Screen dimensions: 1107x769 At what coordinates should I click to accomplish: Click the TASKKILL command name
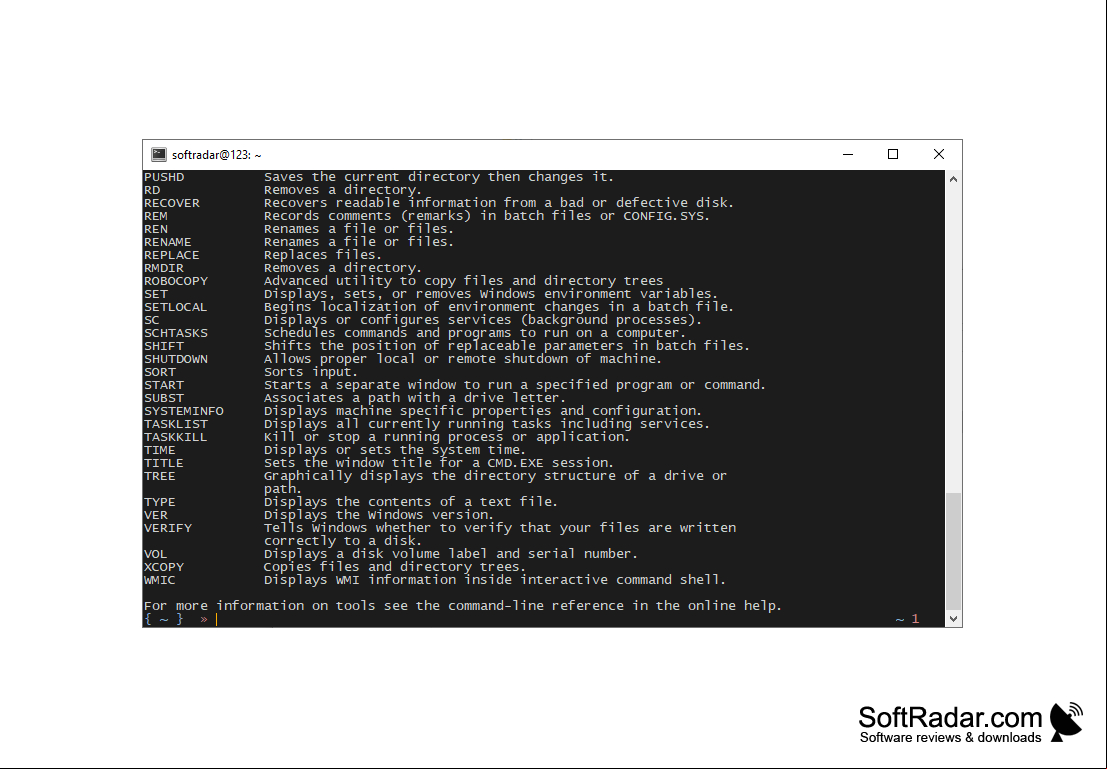tap(176, 437)
